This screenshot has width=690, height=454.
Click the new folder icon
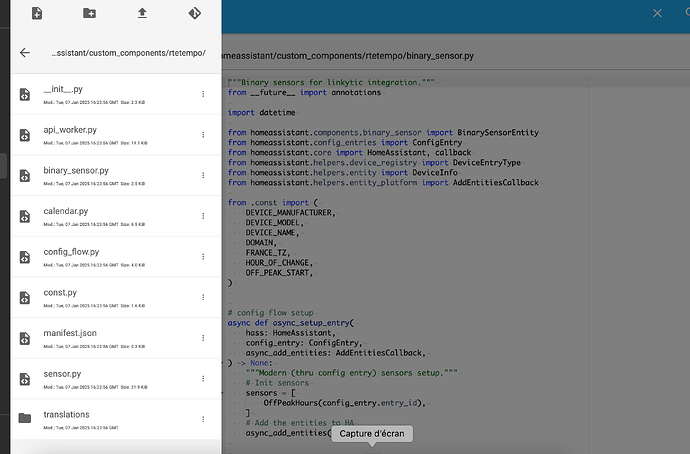point(89,13)
